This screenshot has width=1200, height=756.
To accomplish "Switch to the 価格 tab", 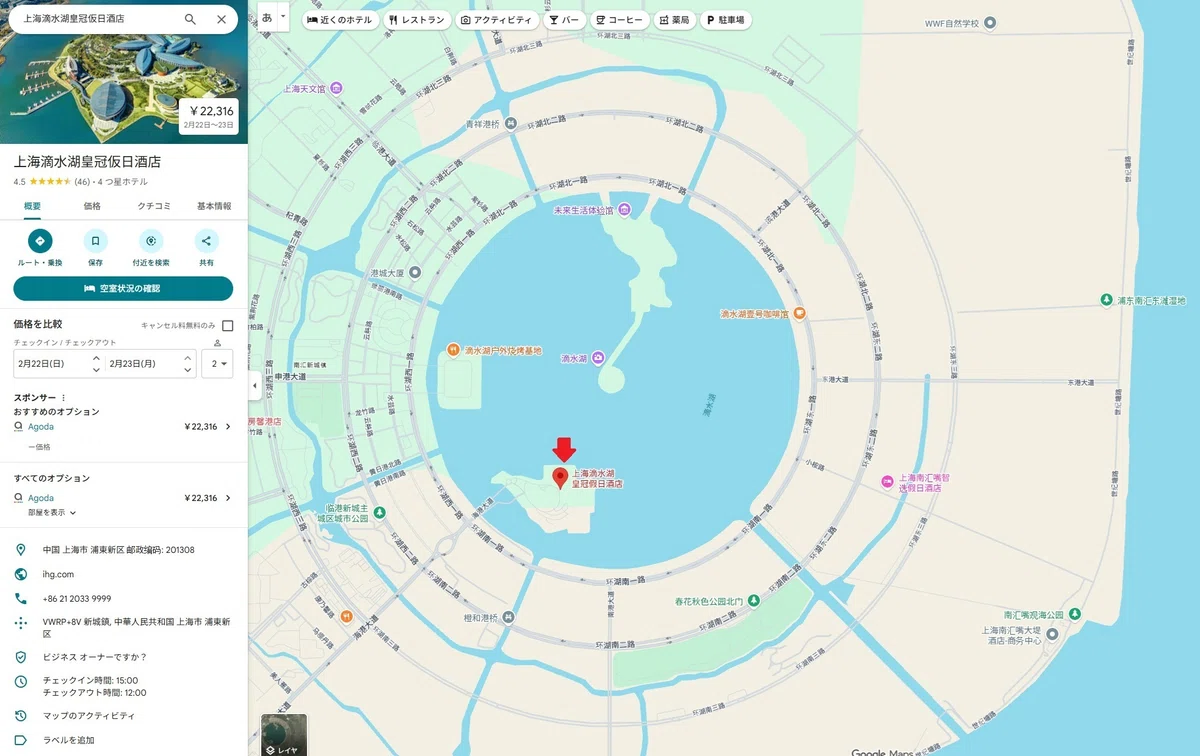I will [x=92, y=206].
